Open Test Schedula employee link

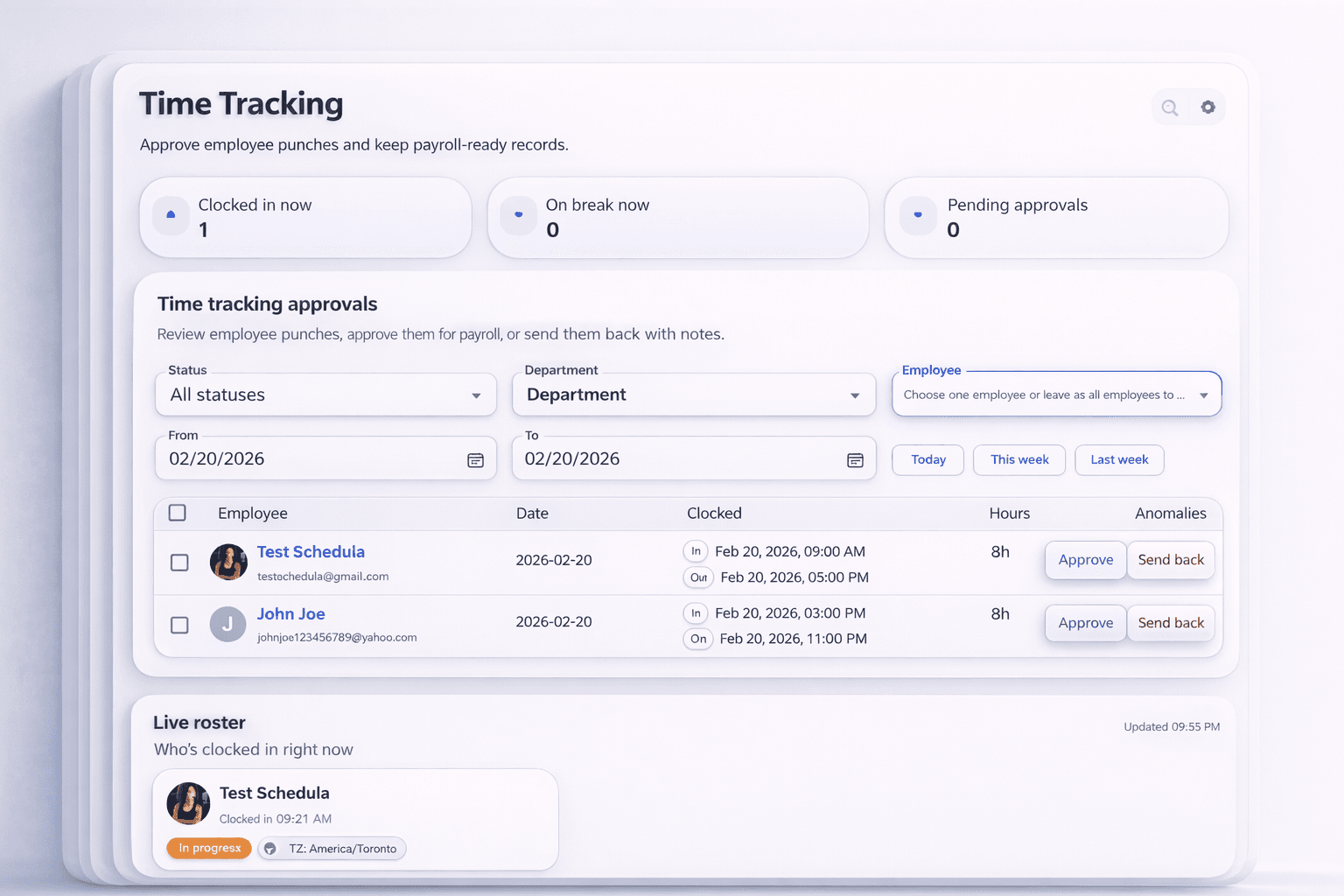pyautogui.click(x=311, y=552)
